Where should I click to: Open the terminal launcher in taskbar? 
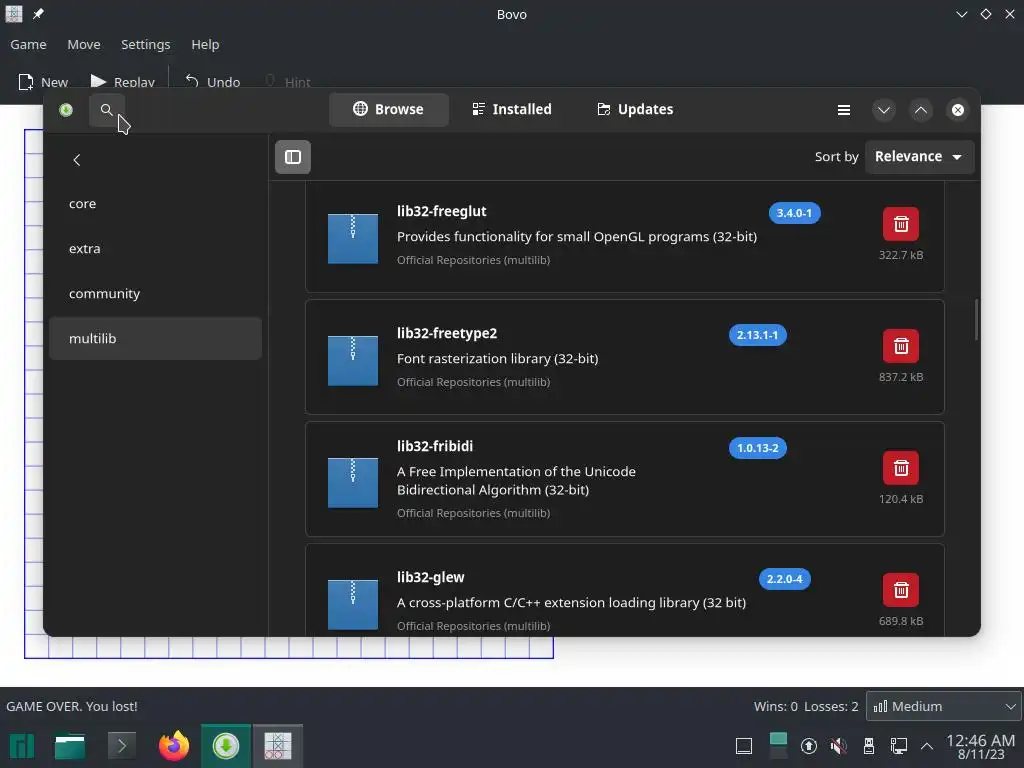click(121, 746)
